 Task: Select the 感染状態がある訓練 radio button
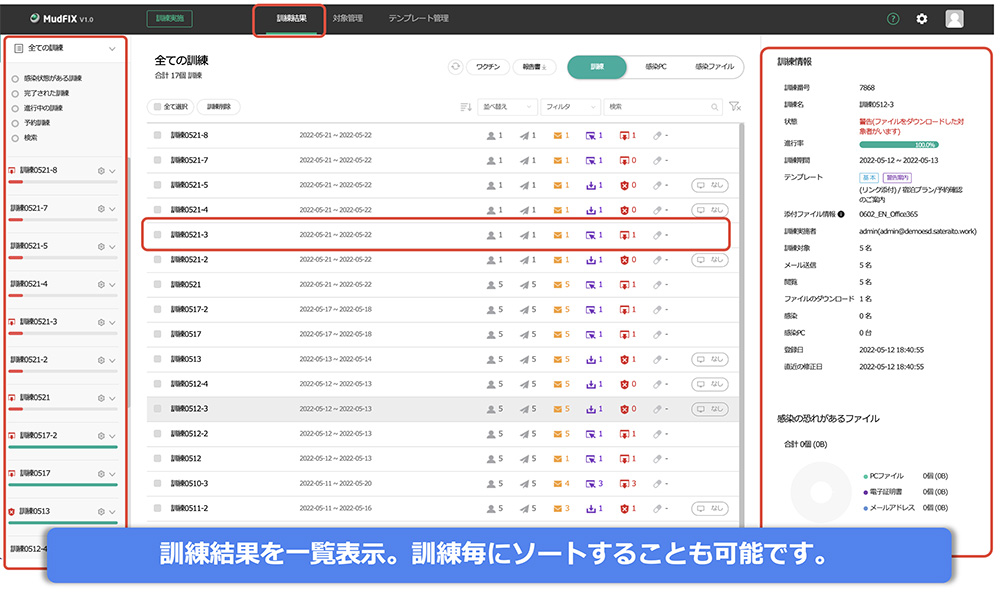click(x=15, y=79)
